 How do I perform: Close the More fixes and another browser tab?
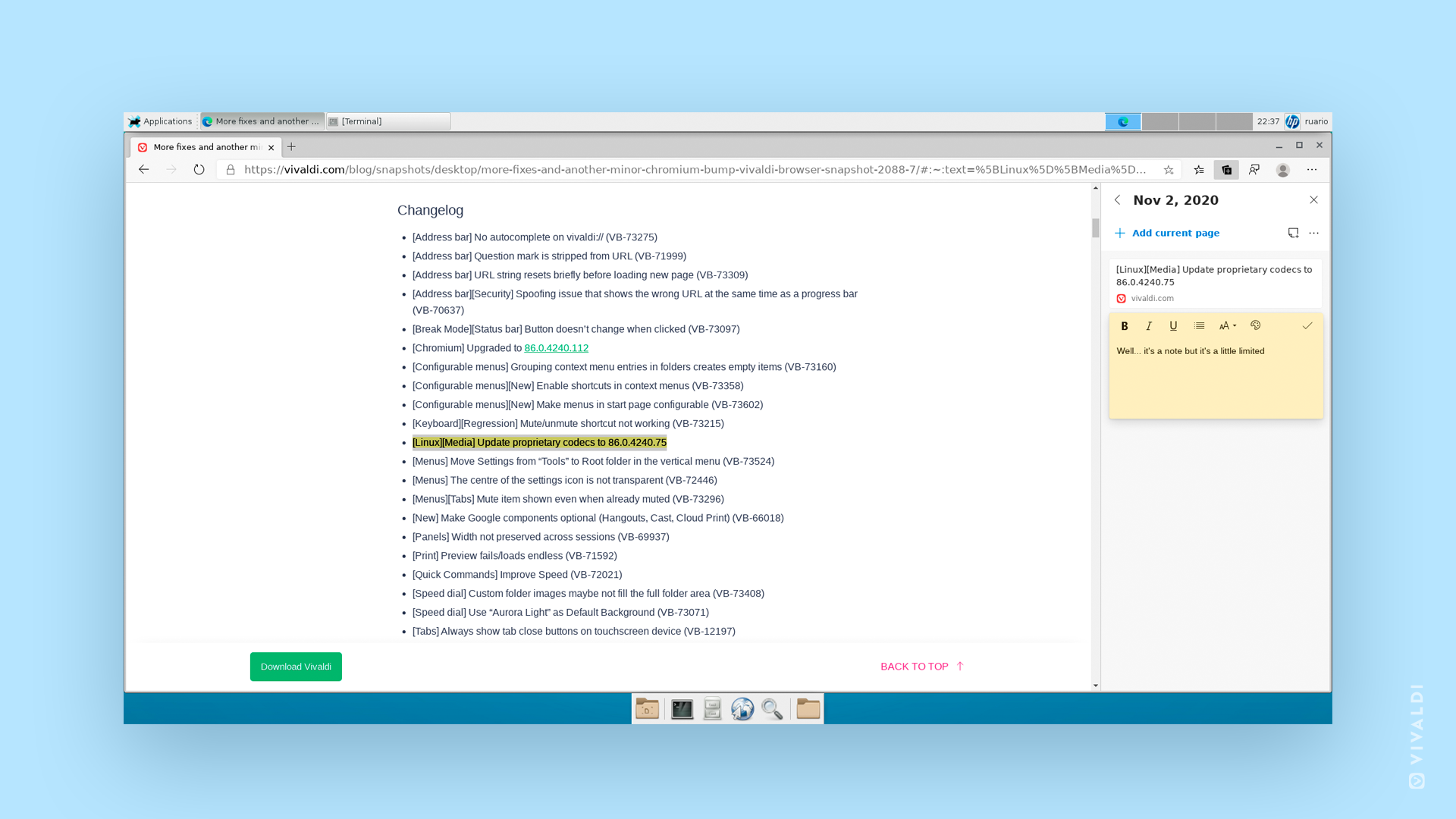tap(271, 148)
